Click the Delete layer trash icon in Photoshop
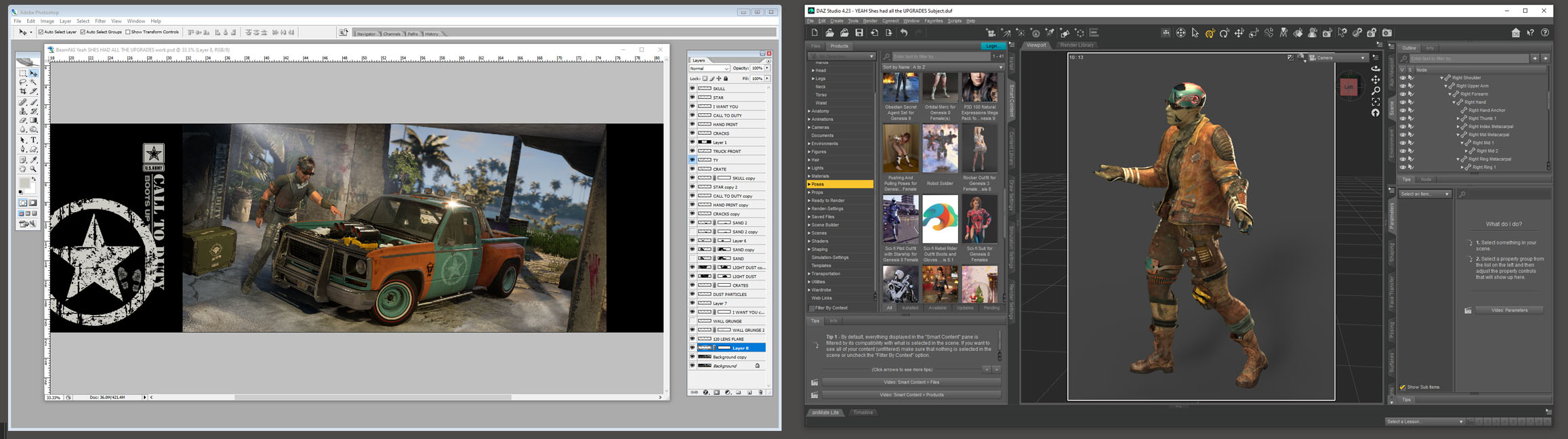 pos(761,392)
